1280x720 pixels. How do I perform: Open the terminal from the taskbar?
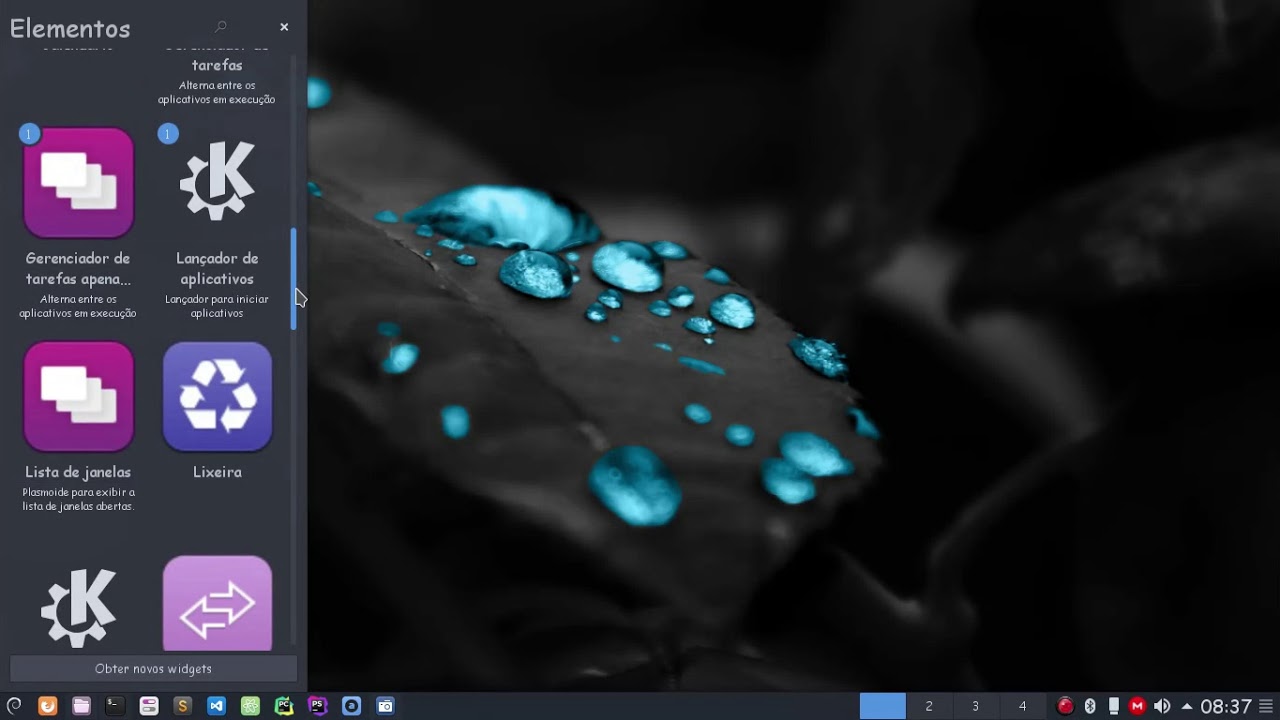pos(115,706)
